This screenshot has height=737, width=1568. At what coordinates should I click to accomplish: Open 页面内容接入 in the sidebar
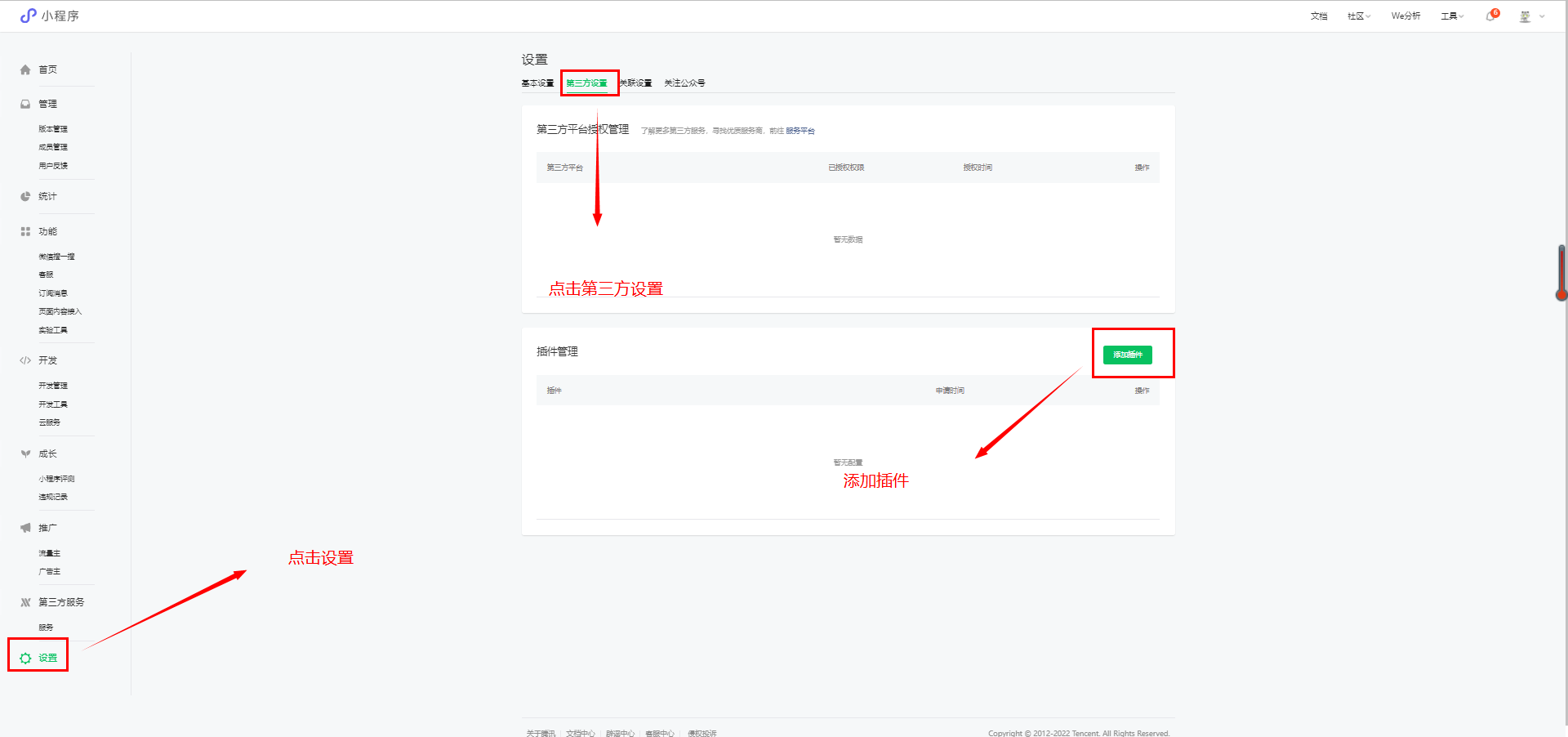pyautogui.click(x=60, y=311)
